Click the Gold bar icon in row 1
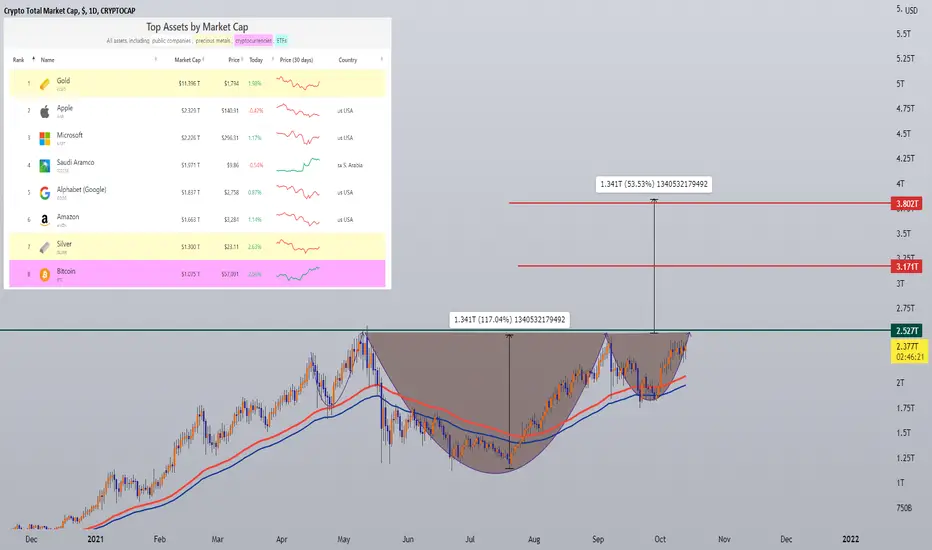Viewport: 932px width, 550px height. (x=45, y=84)
